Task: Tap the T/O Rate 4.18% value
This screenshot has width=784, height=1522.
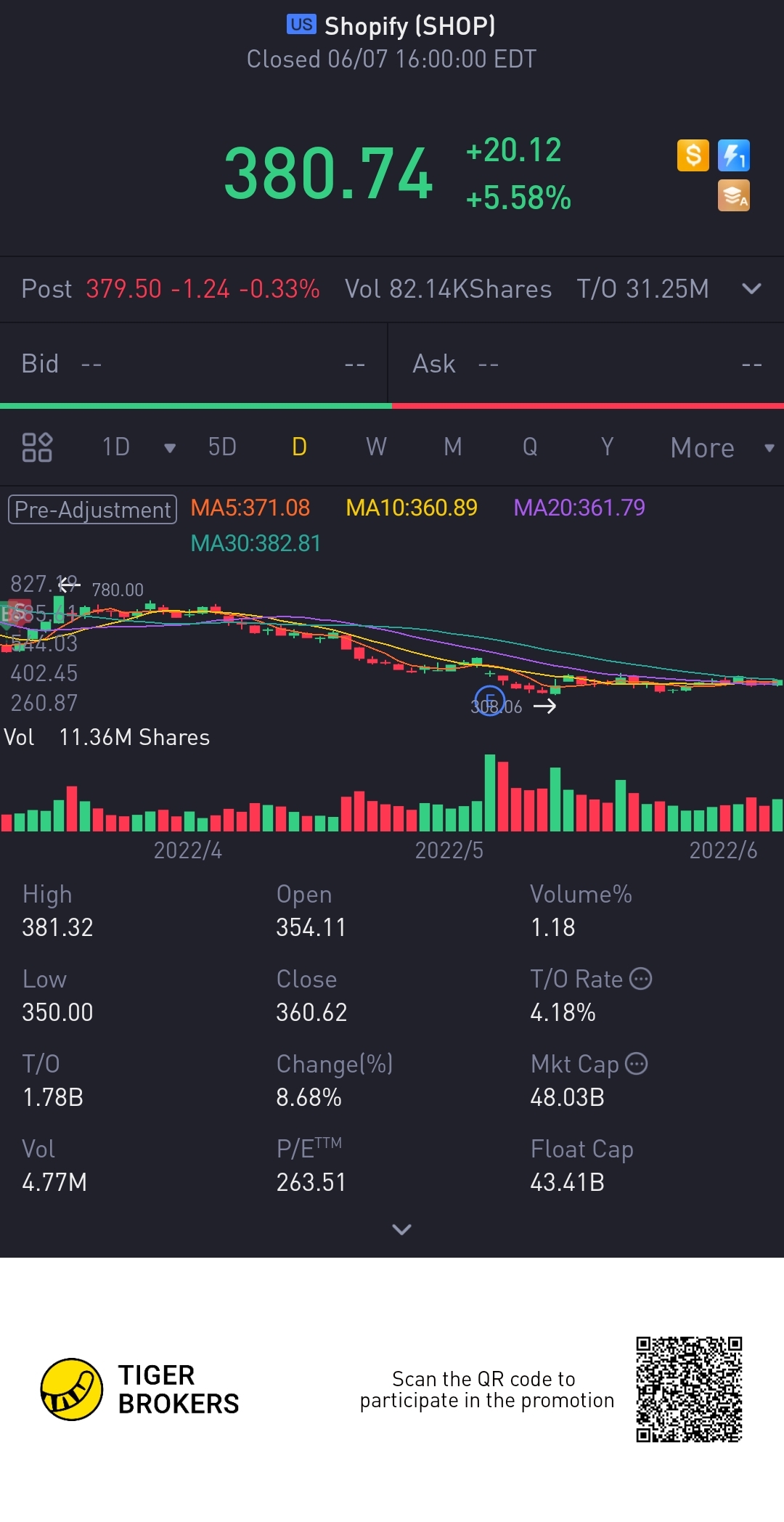Action: 563,1012
